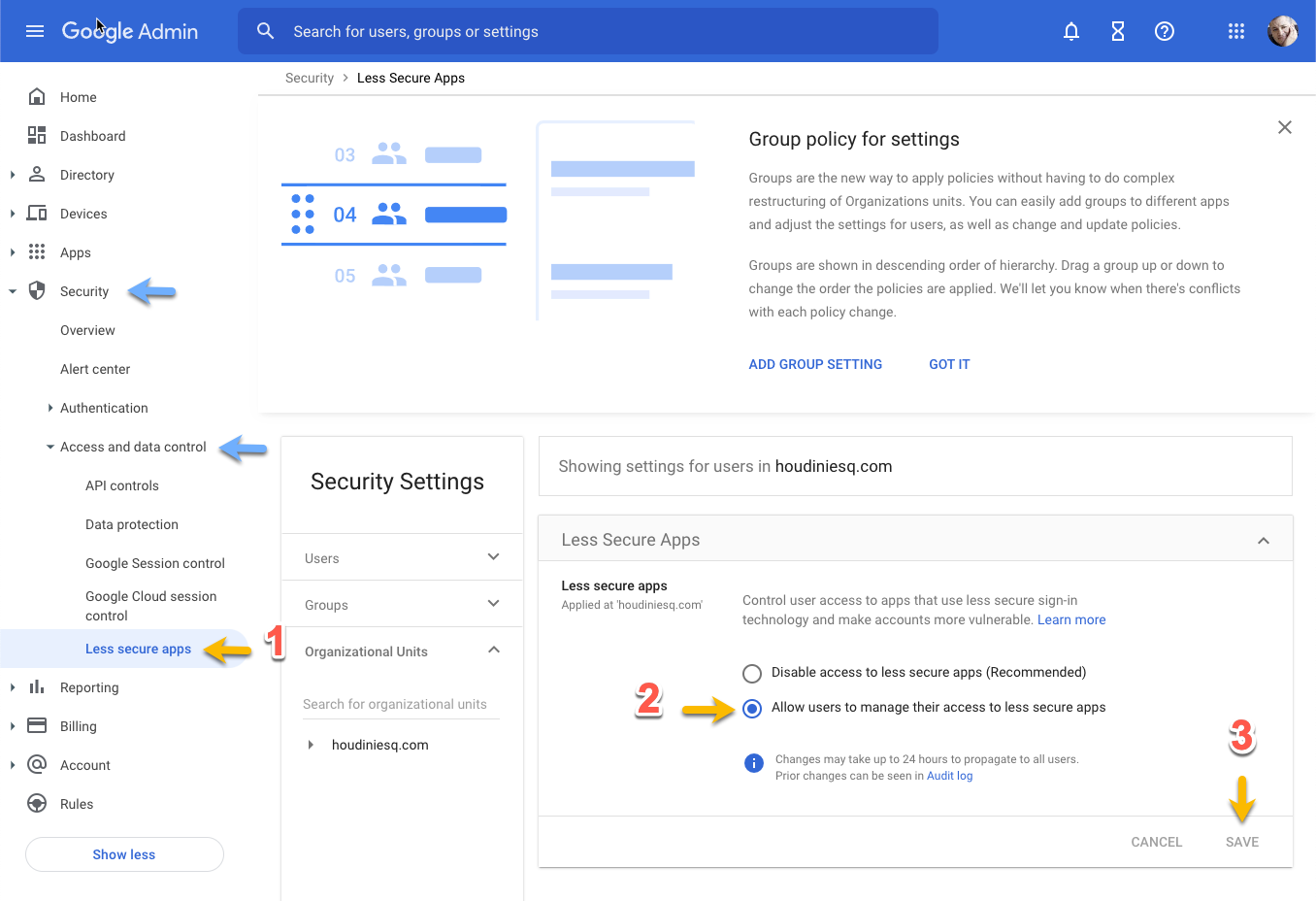This screenshot has height=901, width=1316.
Task: Expand the Users section dropdown
Action: pyautogui.click(x=493, y=557)
